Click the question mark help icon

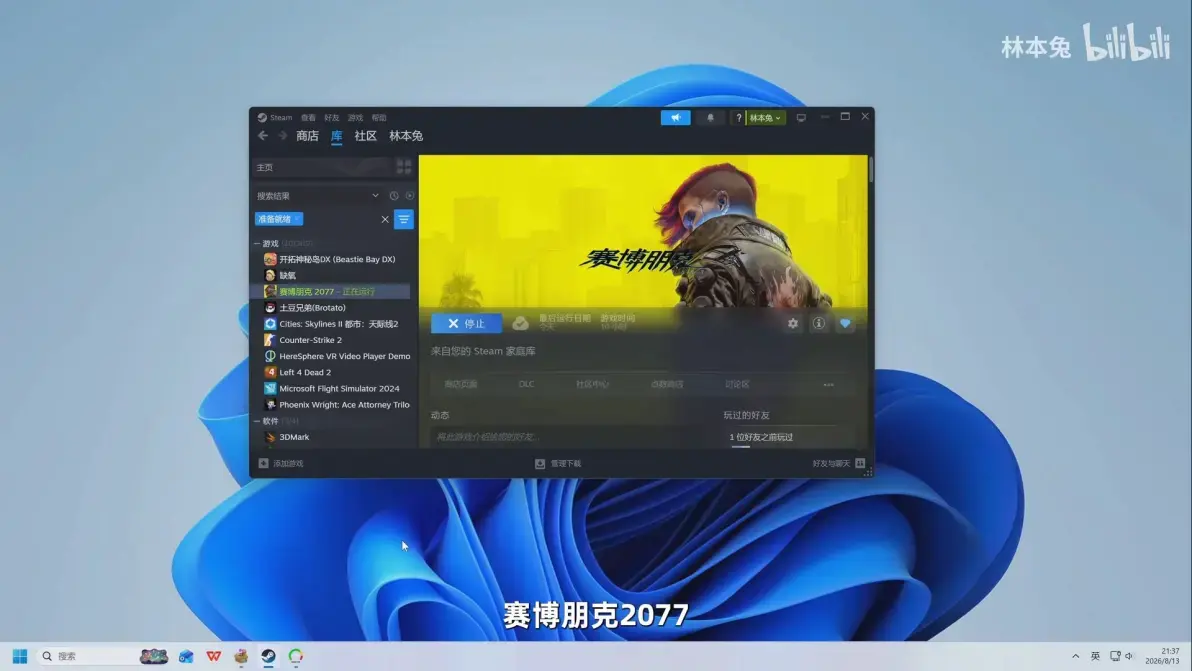[x=738, y=118]
